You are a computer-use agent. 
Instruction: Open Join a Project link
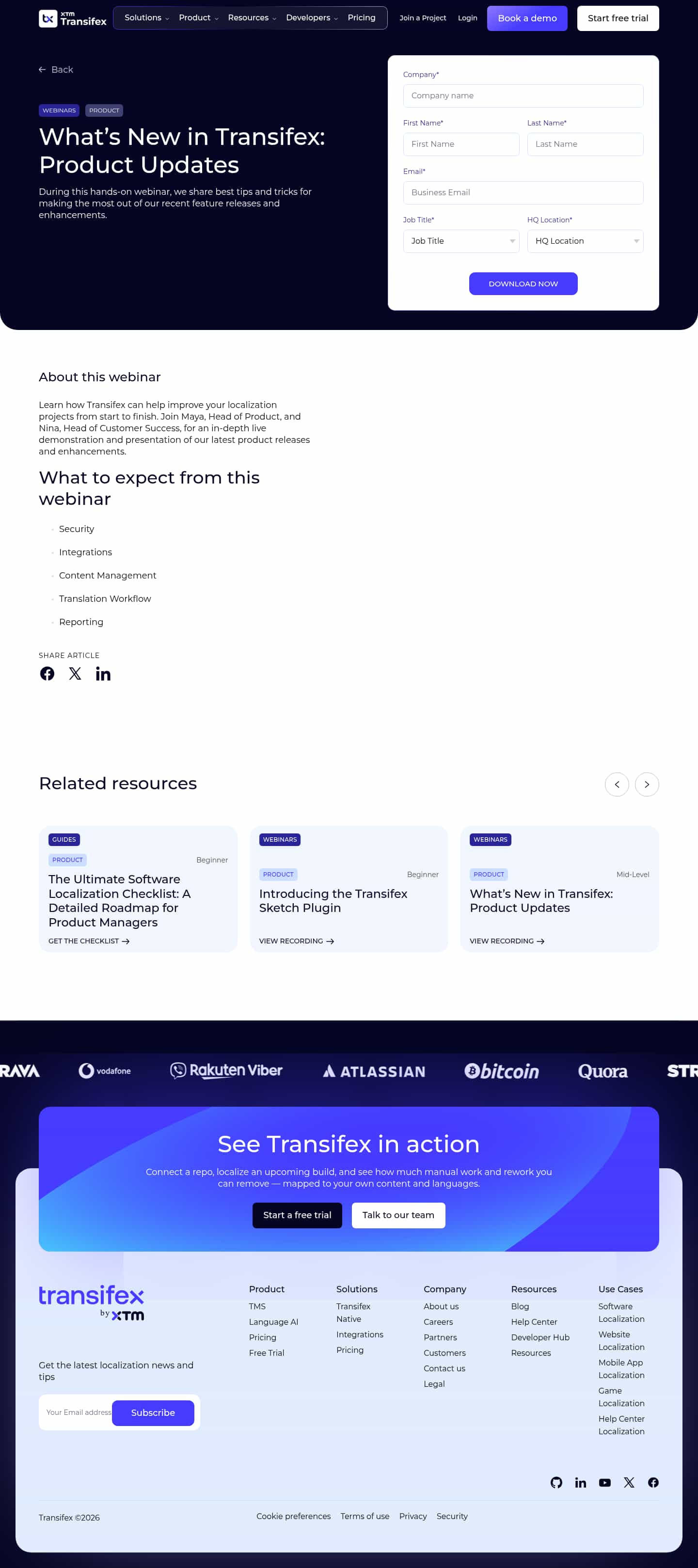point(423,17)
